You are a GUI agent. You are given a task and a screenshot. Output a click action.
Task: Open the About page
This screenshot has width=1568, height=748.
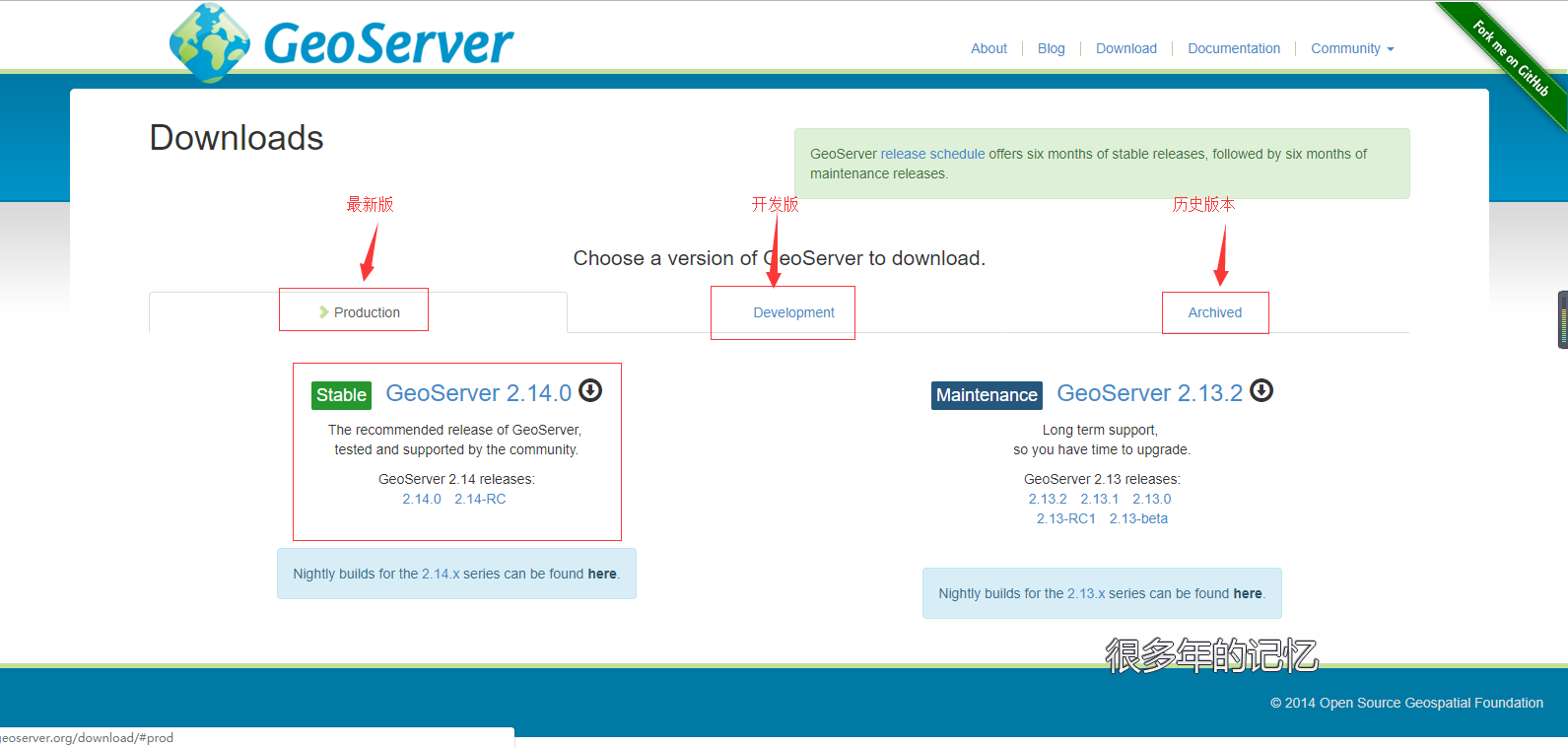[x=989, y=48]
